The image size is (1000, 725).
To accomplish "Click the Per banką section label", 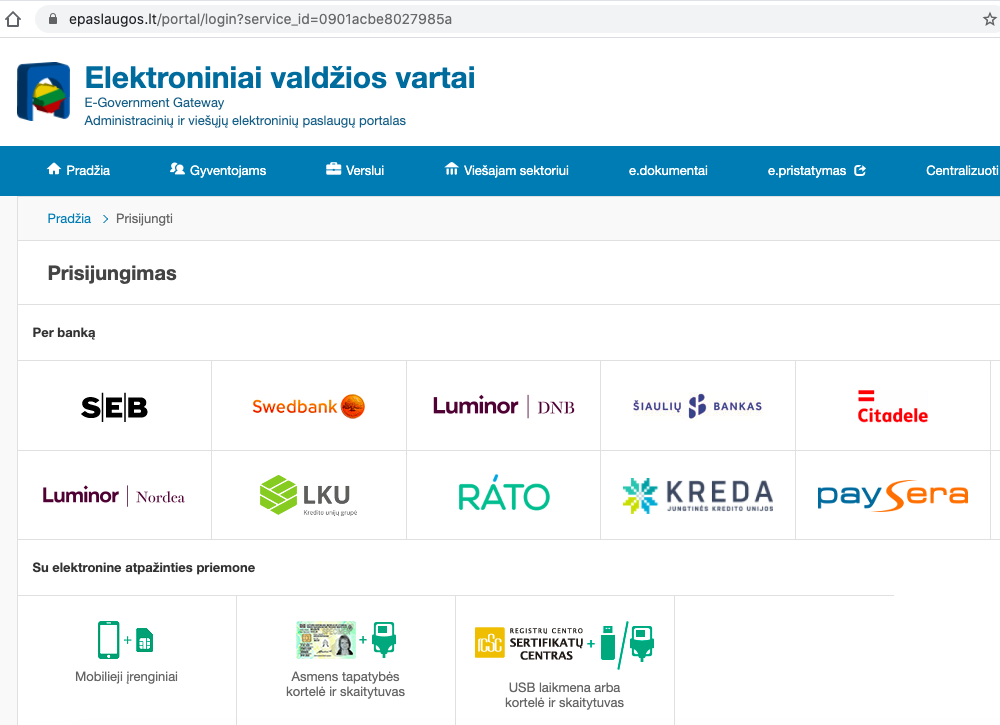I will (64, 333).
